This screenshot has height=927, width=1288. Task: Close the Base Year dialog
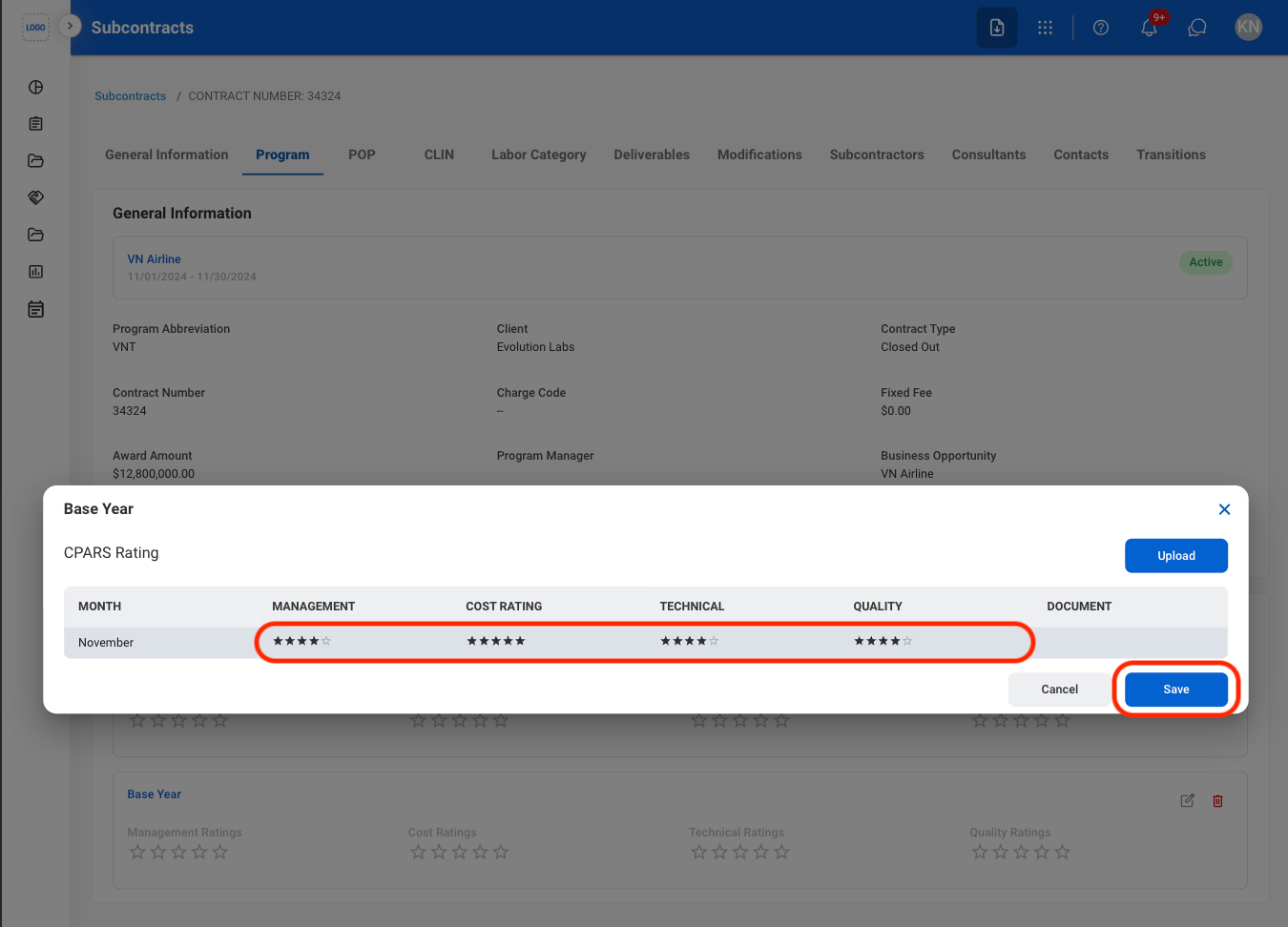1225,509
